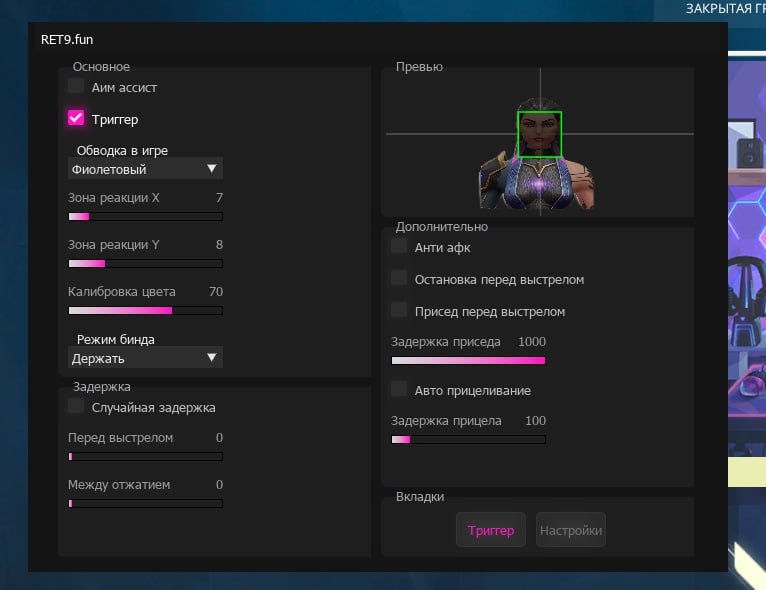
Task: Enable Остановка перед выстрелом checkbox
Action: [x=399, y=278]
